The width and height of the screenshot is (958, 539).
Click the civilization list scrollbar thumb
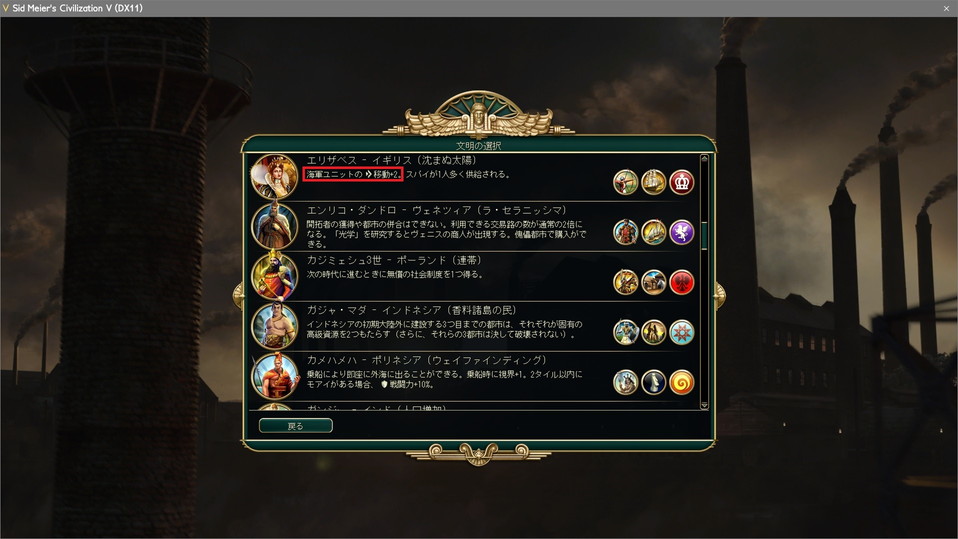point(704,235)
